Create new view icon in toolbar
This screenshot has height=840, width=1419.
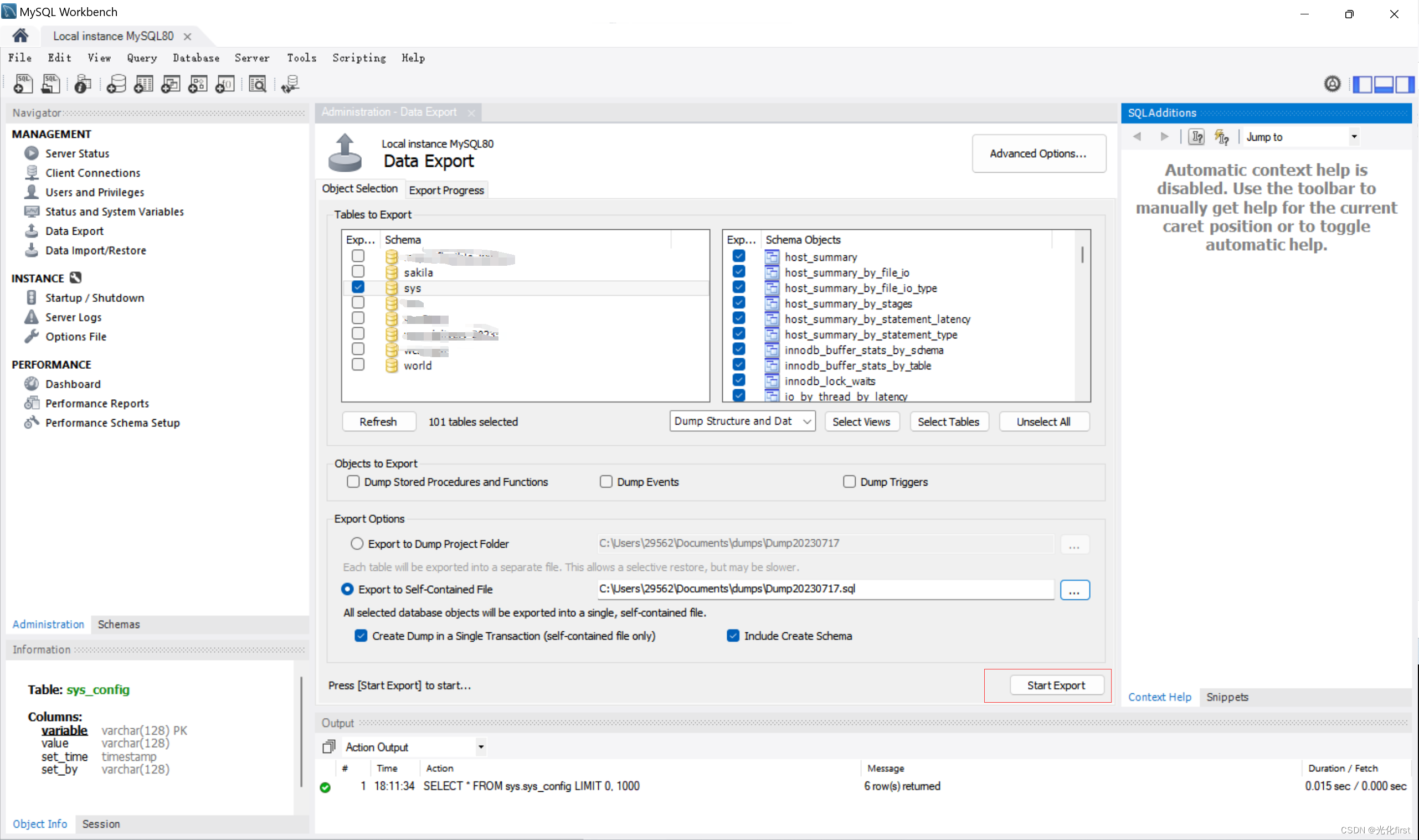click(x=171, y=84)
